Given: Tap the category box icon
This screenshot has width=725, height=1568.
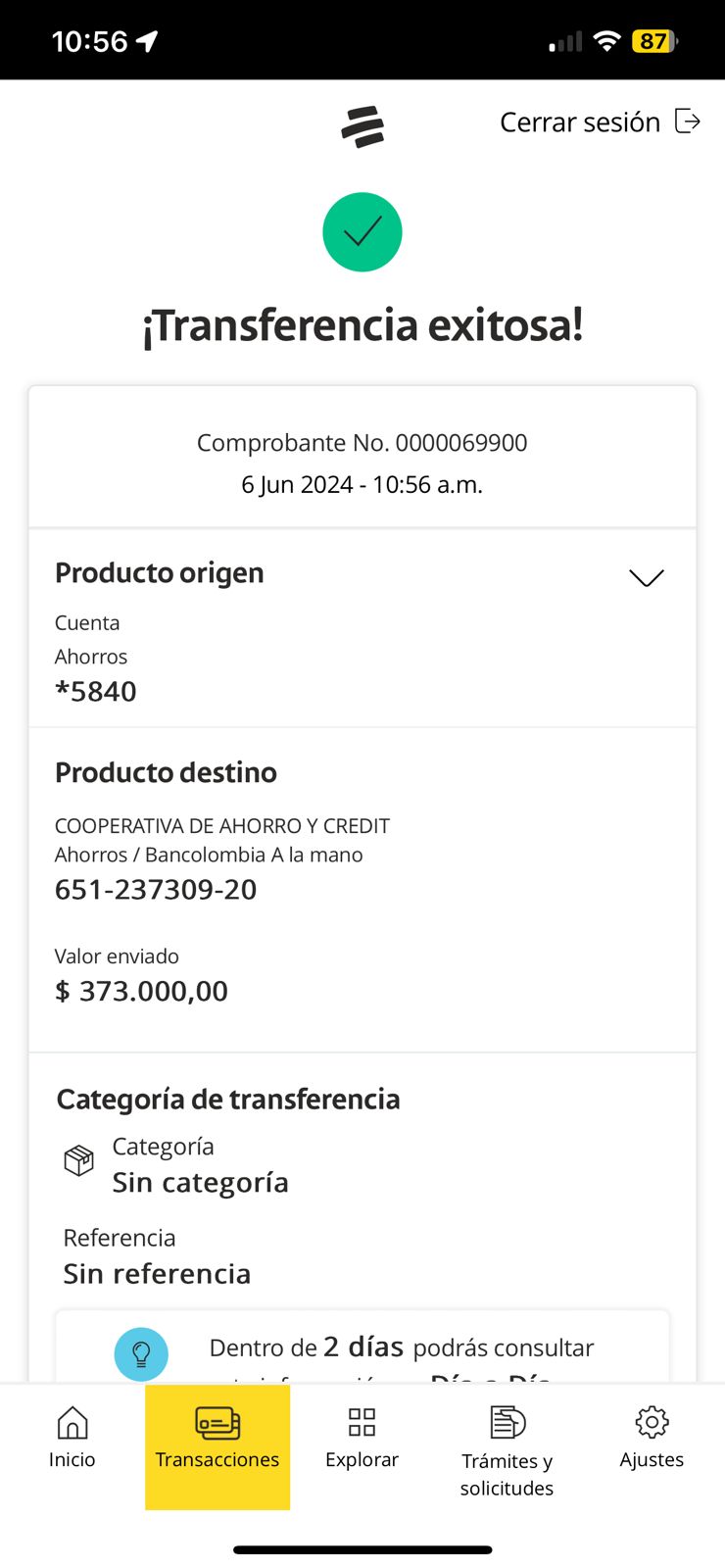Looking at the screenshot, I should pos(78,1160).
